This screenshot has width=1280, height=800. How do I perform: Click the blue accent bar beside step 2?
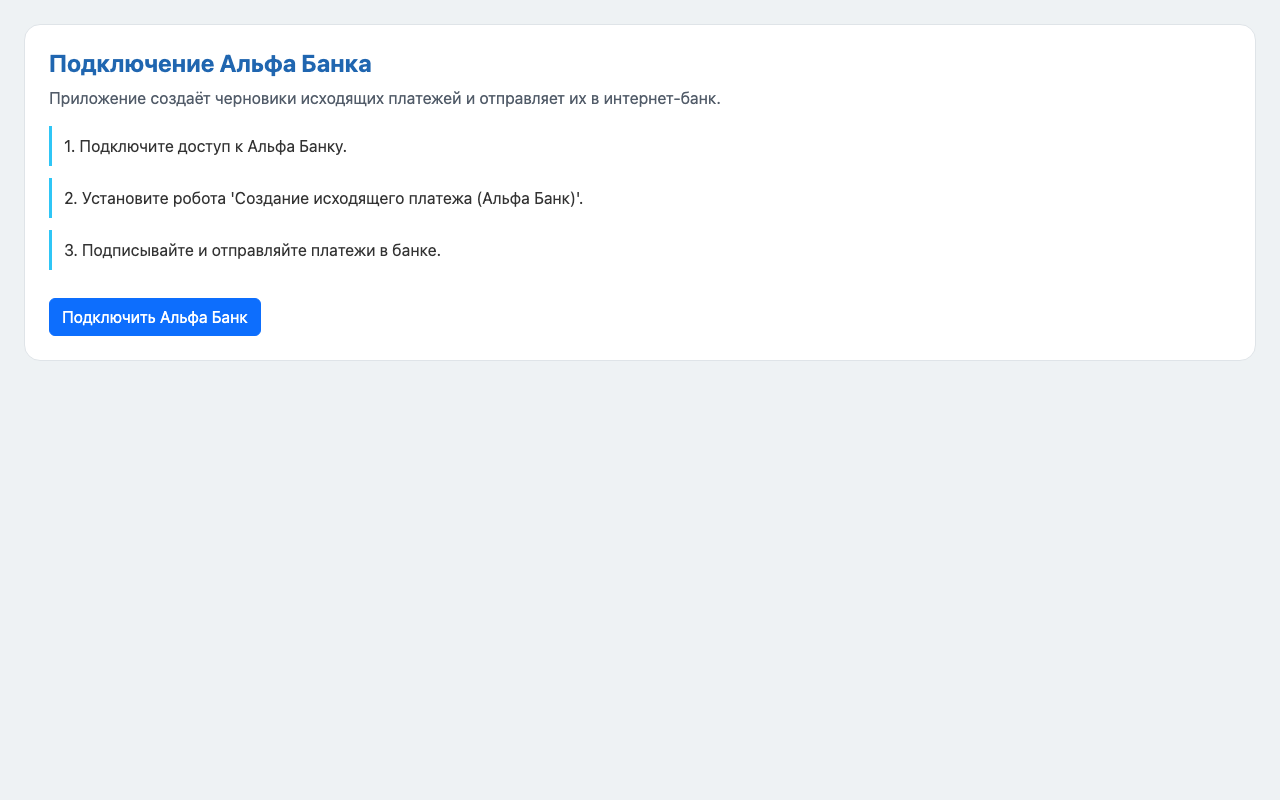pos(50,198)
